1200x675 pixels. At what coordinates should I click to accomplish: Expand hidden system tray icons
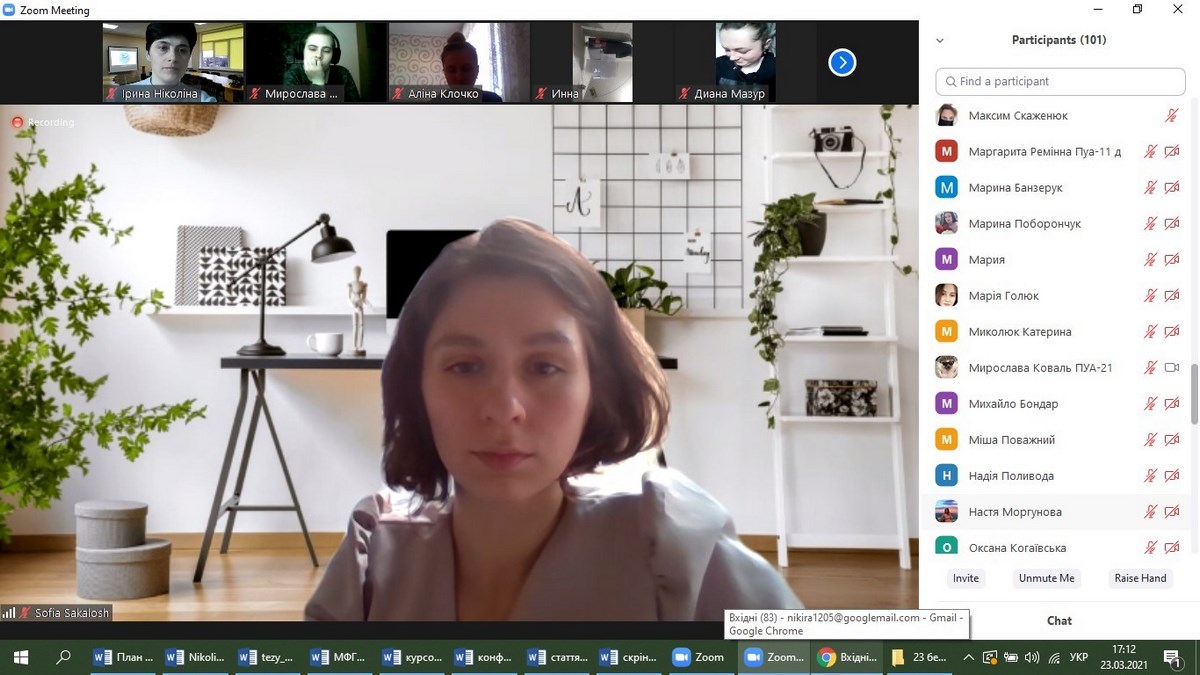coord(967,657)
